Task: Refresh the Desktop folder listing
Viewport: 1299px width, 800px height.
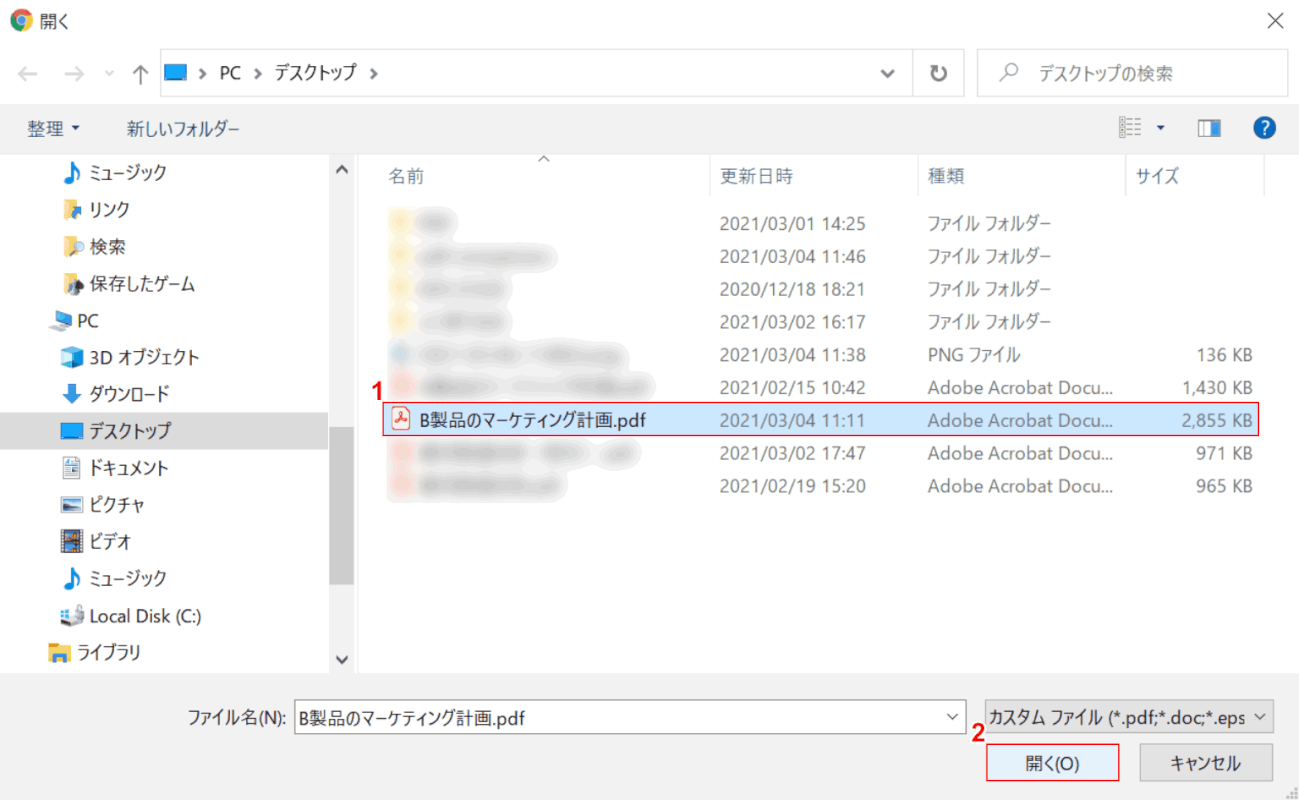Action: click(x=938, y=74)
